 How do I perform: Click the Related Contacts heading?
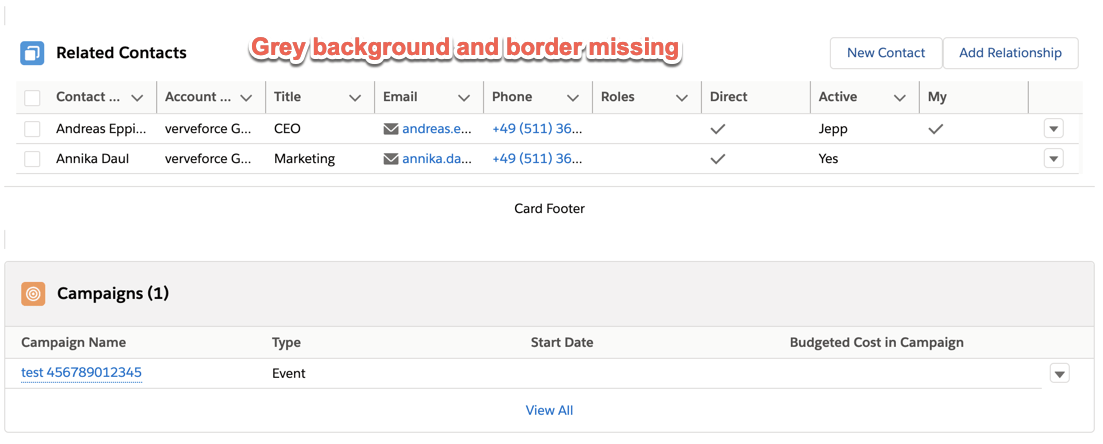[x=122, y=53]
